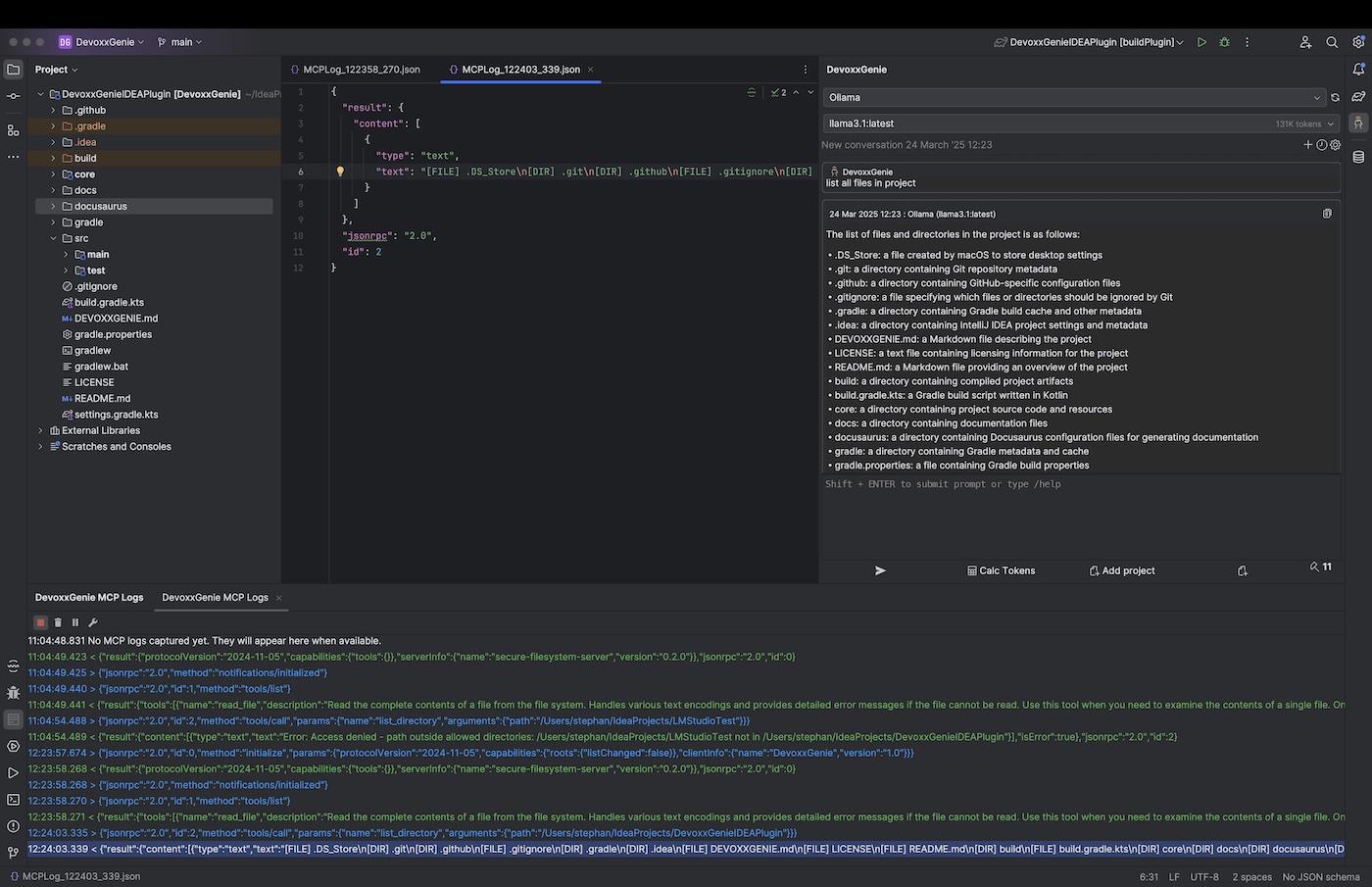Open the Git version control tool window
The height and width of the screenshot is (887, 1372).
[13, 853]
